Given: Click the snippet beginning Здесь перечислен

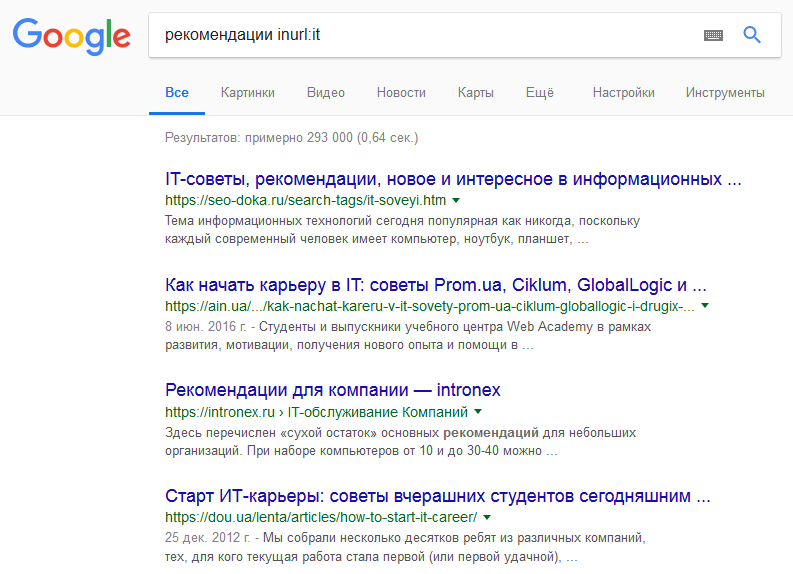Looking at the screenshot, I should coord(400,441).
